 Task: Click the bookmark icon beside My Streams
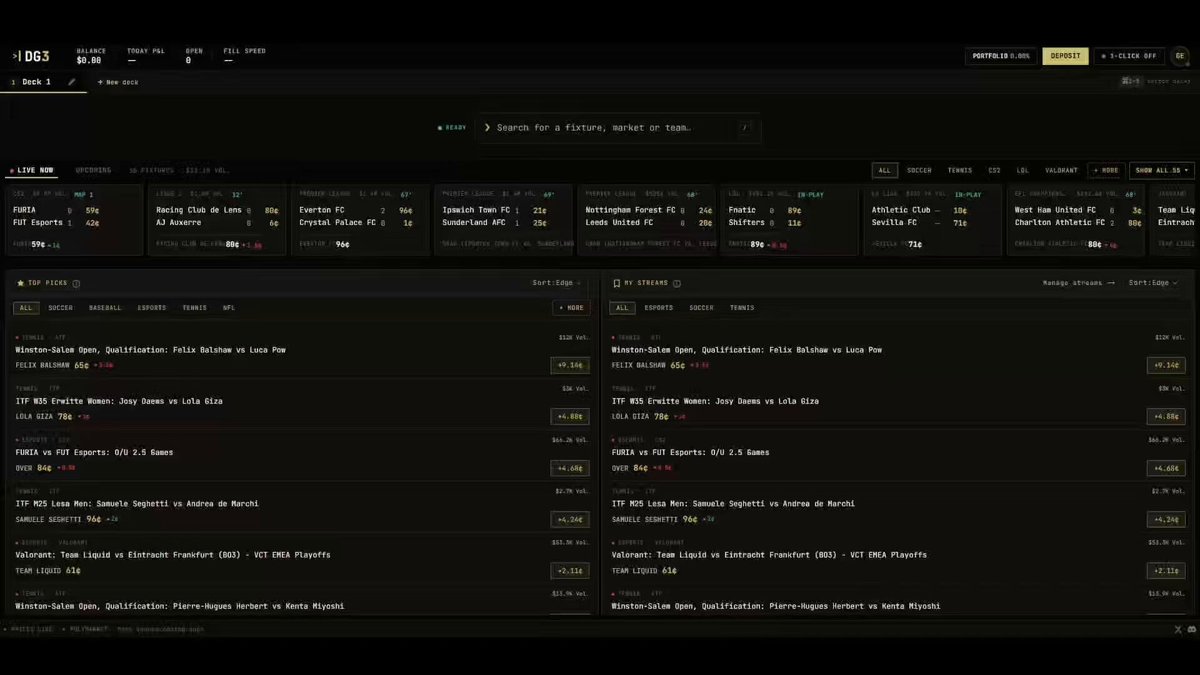point(617,283)
